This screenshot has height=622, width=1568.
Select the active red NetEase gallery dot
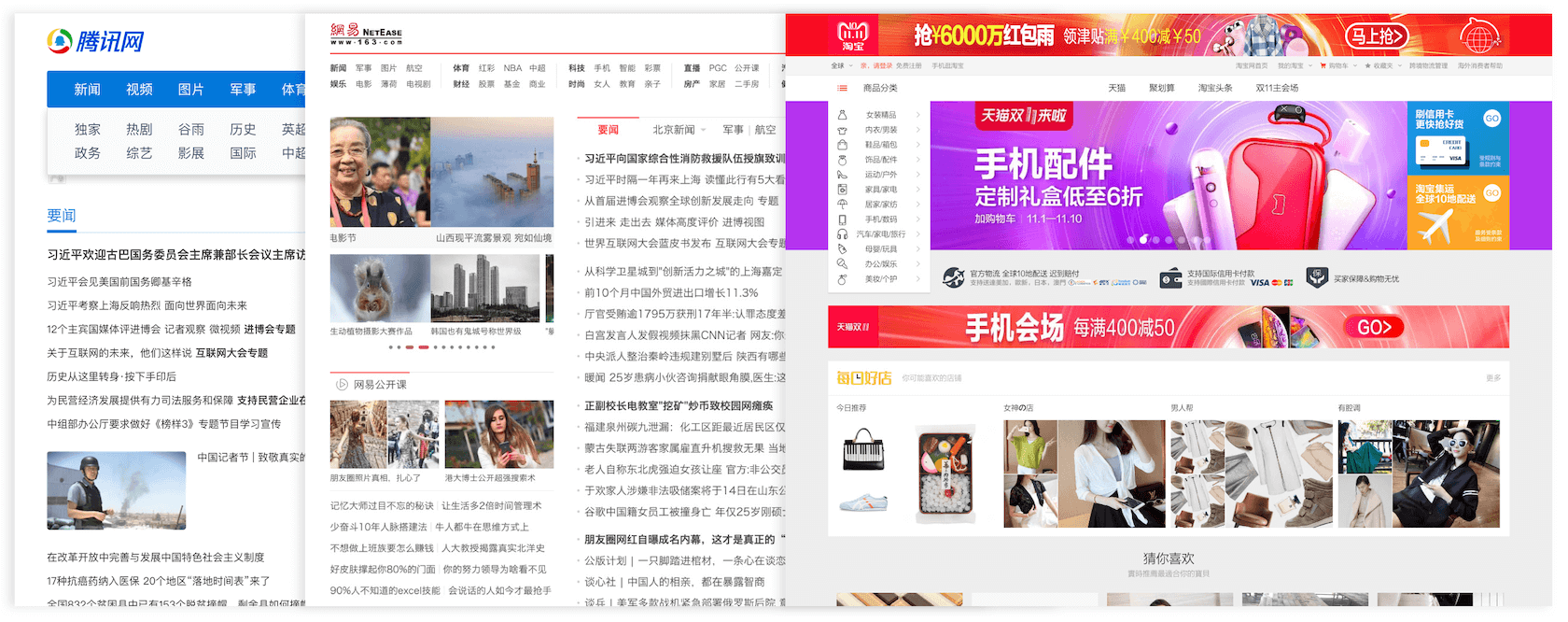click(424, 347)
